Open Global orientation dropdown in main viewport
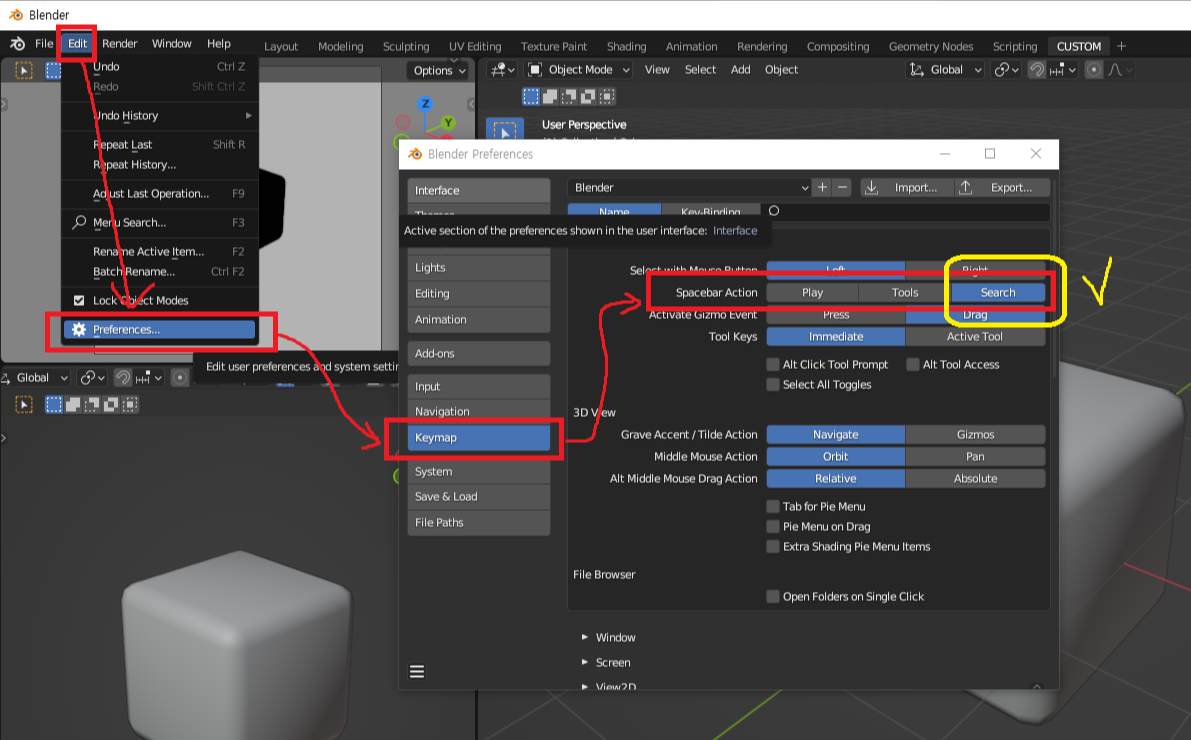 (946, 70)
